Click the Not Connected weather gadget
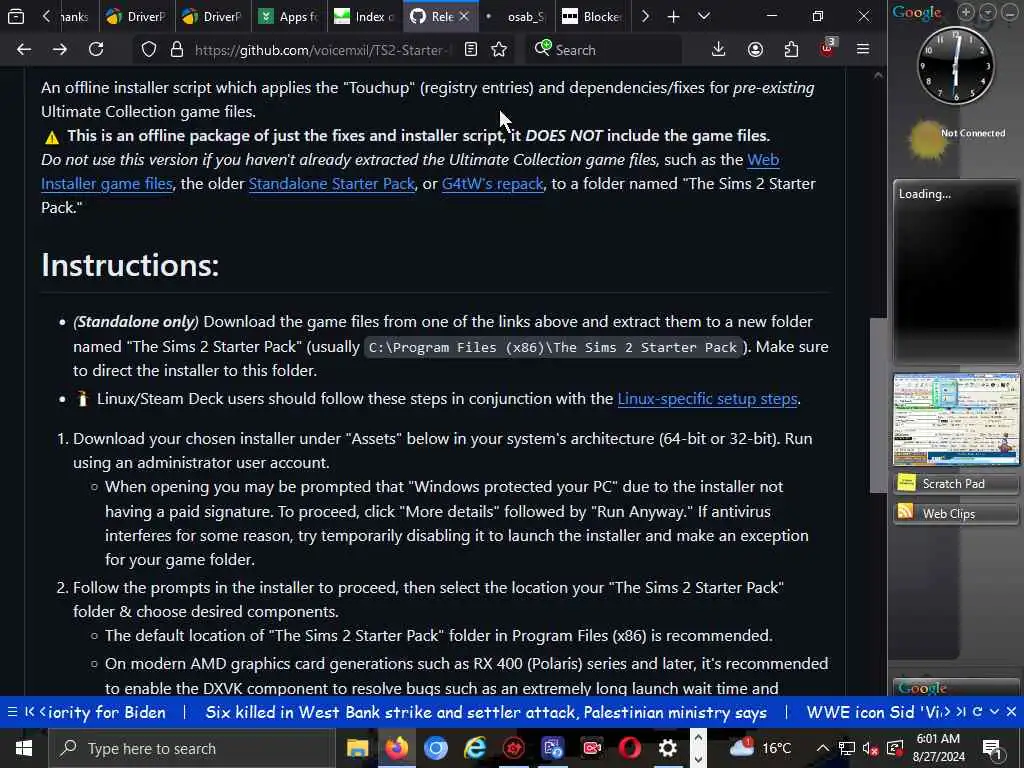Screen dimensions: 1024x768 (x=957, y=139)
